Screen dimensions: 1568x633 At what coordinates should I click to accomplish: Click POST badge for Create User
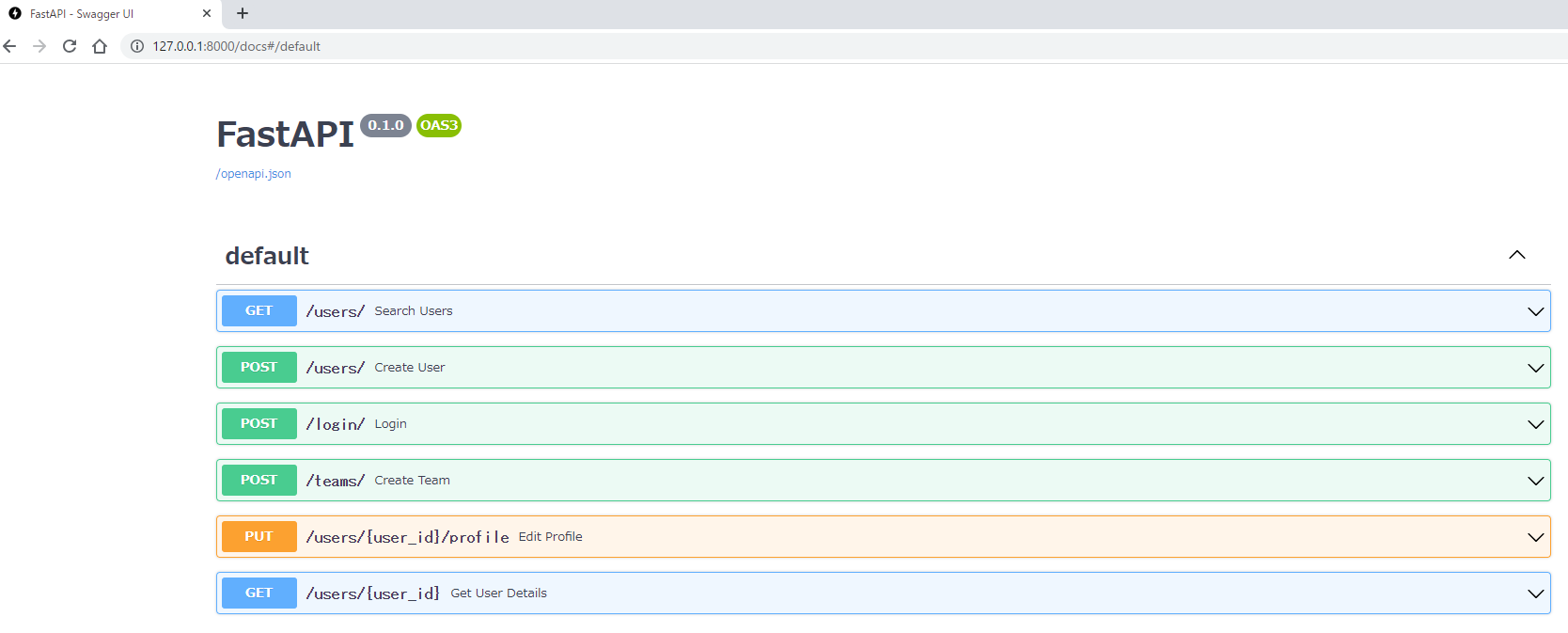259,367
